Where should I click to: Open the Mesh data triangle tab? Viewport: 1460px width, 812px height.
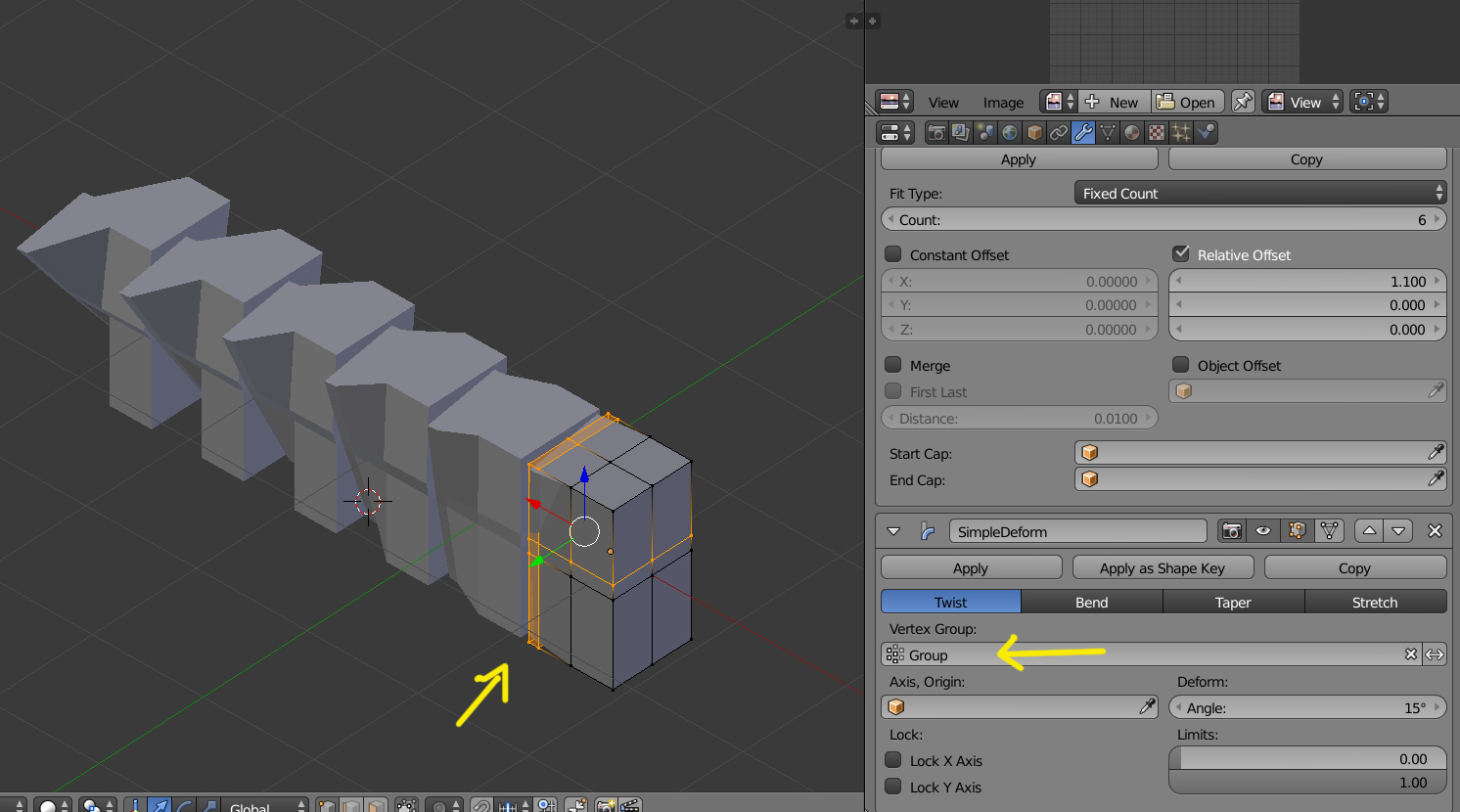coord(1108,132)
